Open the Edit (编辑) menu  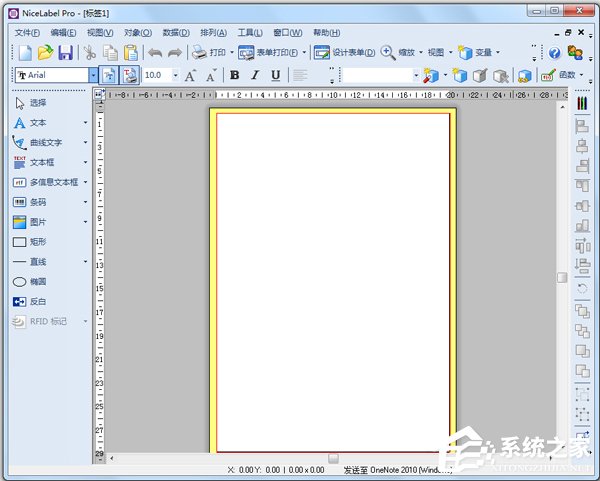pos(63,33)
